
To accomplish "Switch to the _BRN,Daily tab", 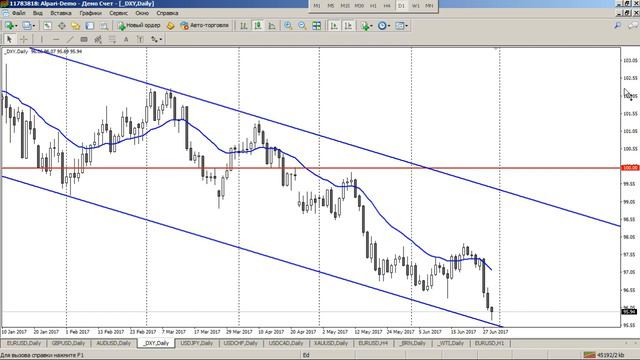I will click(x=413, y=343).
